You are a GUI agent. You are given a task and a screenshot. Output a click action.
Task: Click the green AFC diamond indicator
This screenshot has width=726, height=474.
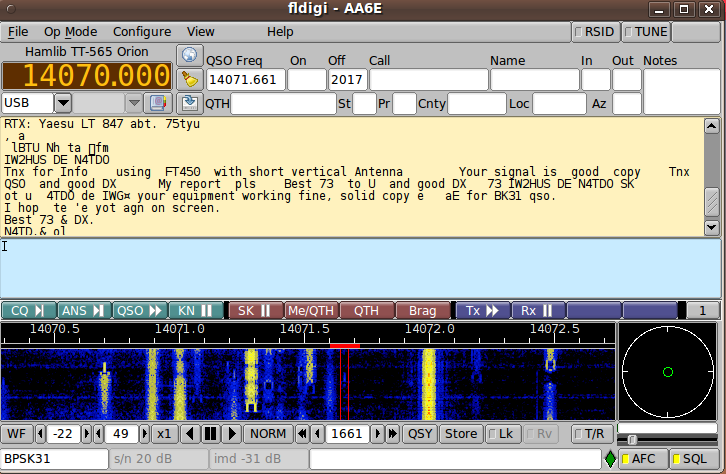click(x=610, y=459)
